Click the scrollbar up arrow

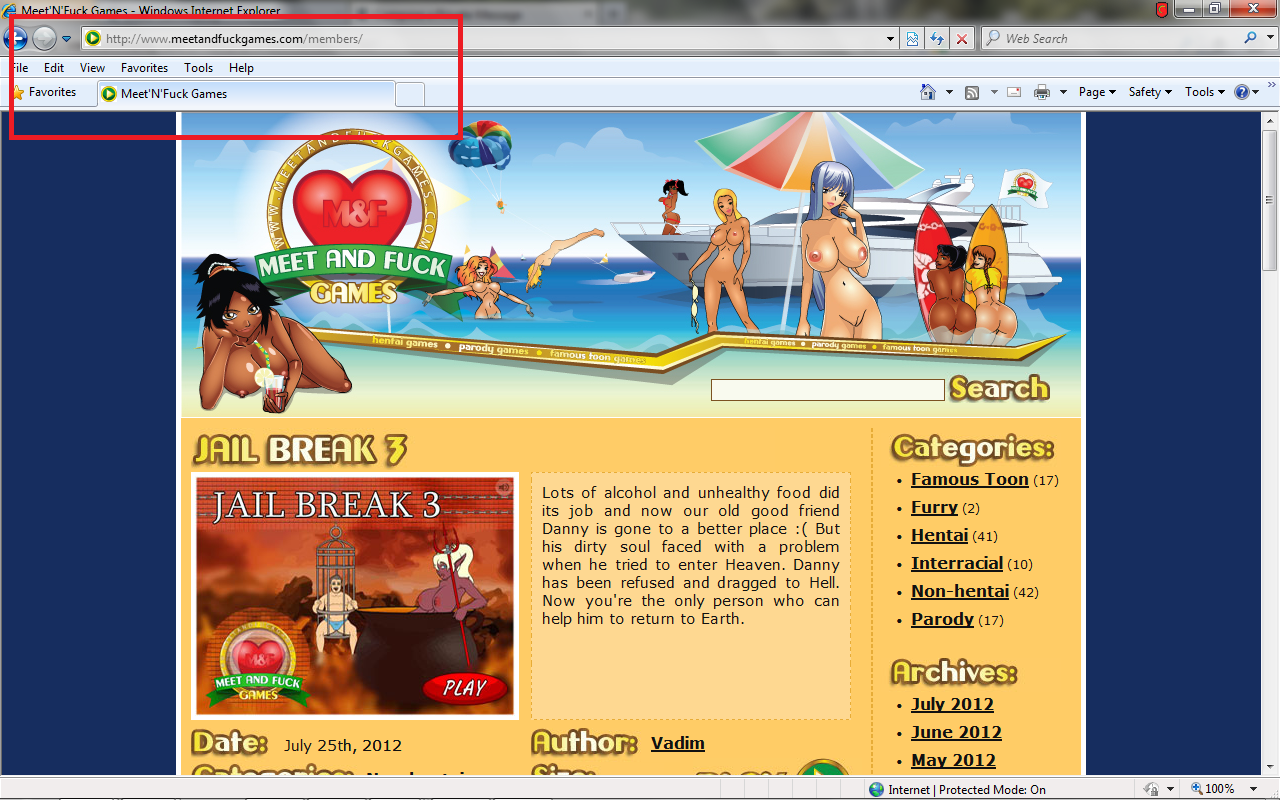[x=1270, y=120]
